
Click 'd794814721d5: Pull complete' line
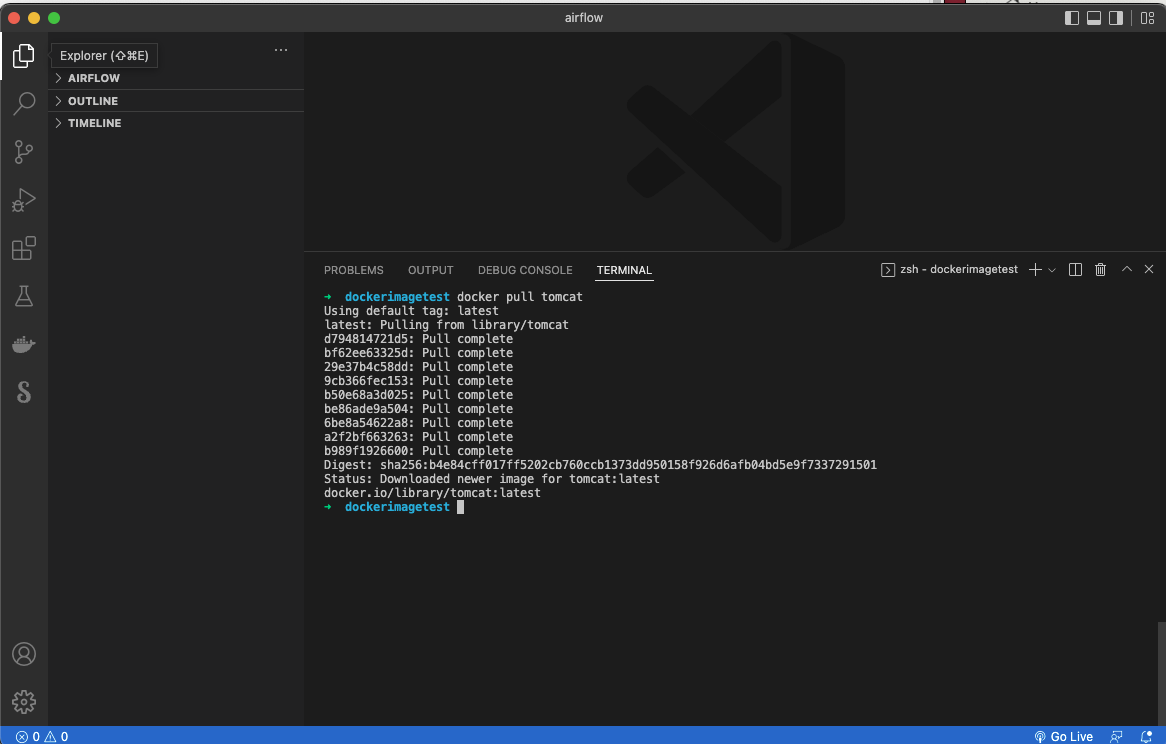[x=418, y=339]
